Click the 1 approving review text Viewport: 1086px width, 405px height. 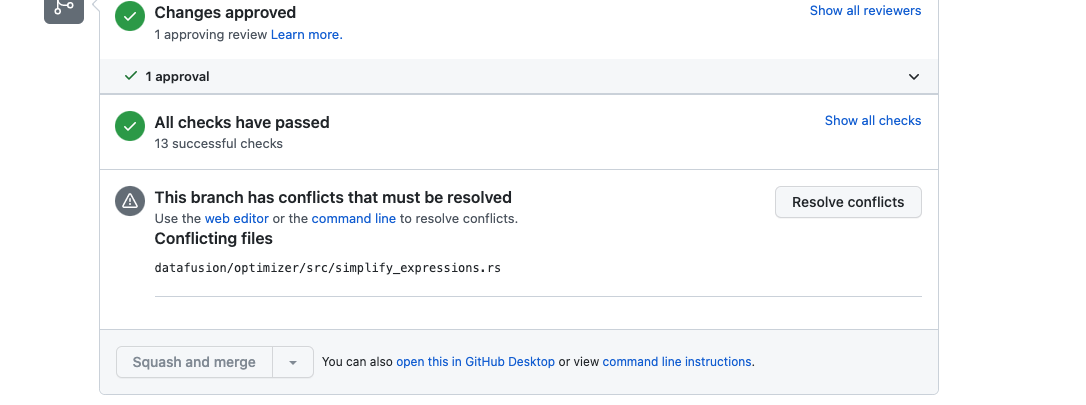tap(211, 35)
